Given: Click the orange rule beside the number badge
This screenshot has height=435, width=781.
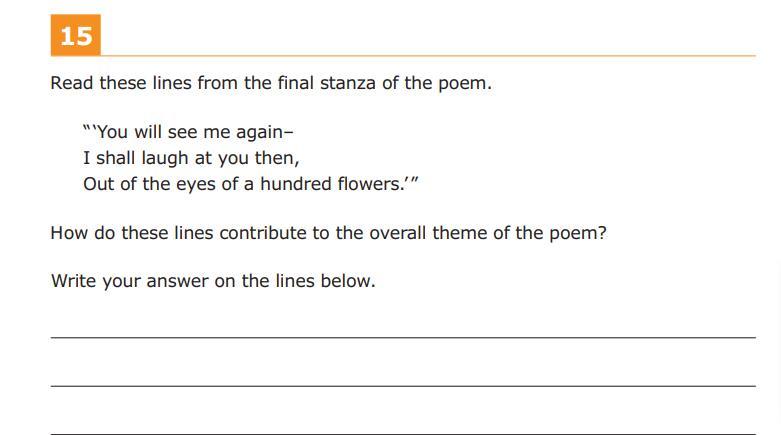Looking at the screenshot, I should click(x=428, y=56).
